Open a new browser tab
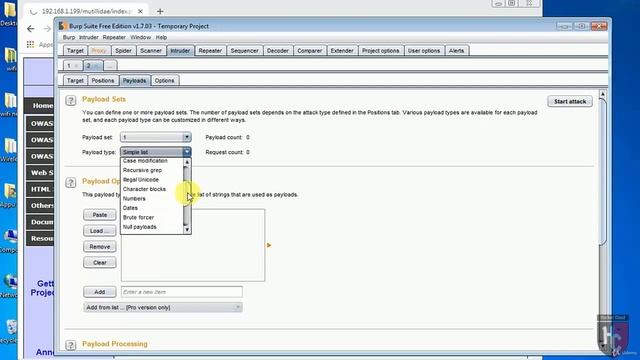 pyautogui.click(x=160, y=11)
